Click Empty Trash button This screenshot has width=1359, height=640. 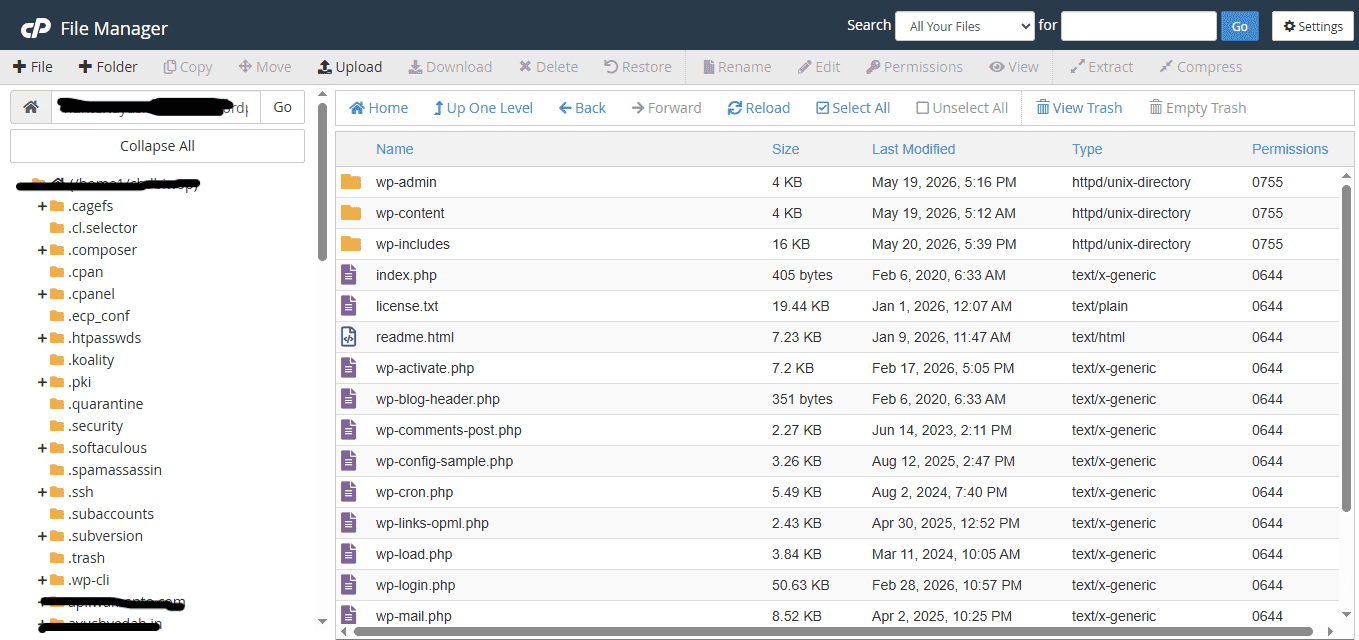click(x=1198, y=108)
